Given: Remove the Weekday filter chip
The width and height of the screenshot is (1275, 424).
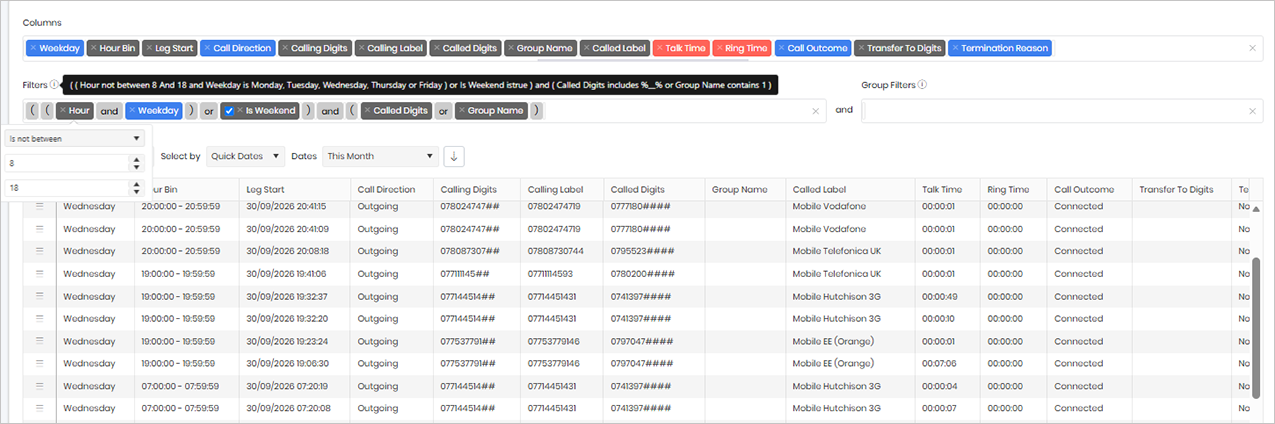Looking at the screenshot, I should point(131,110).
